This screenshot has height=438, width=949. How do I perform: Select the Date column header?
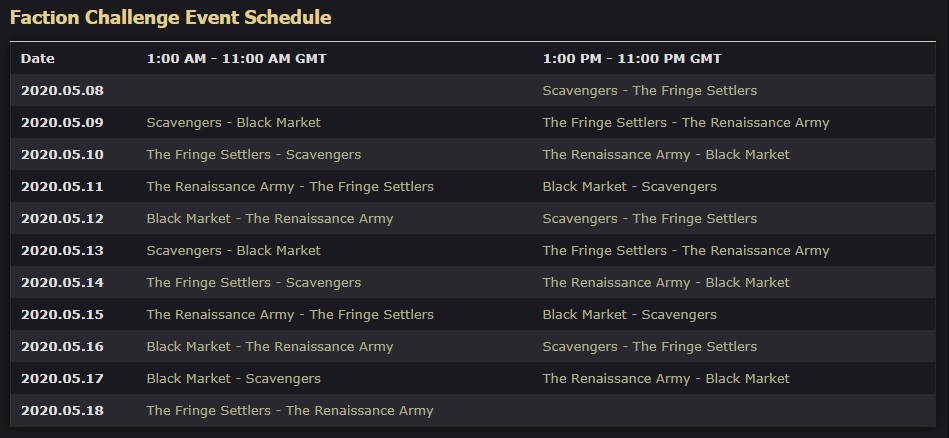tap(38, 59)
